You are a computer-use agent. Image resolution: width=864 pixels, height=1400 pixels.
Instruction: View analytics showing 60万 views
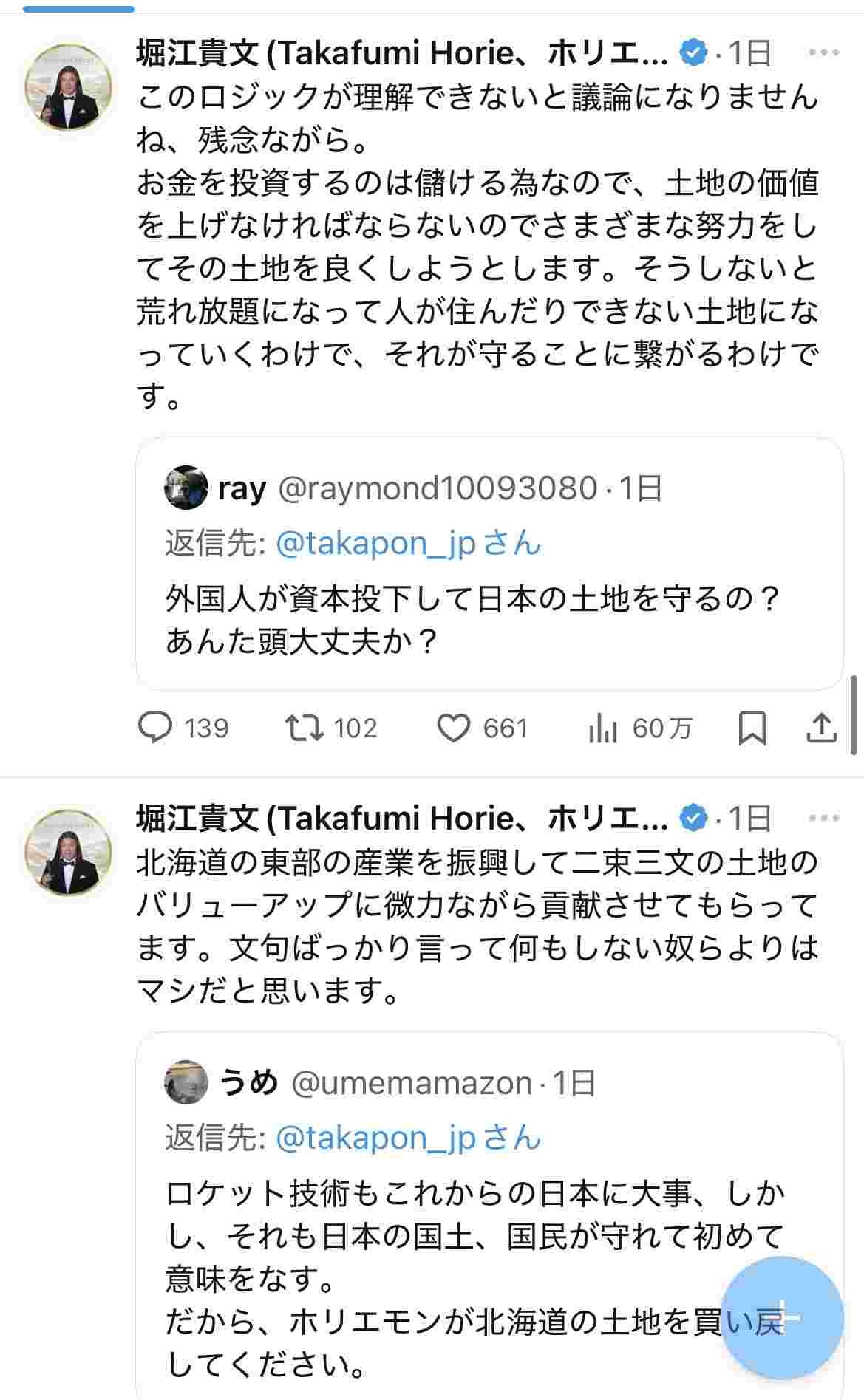[602, 728]
